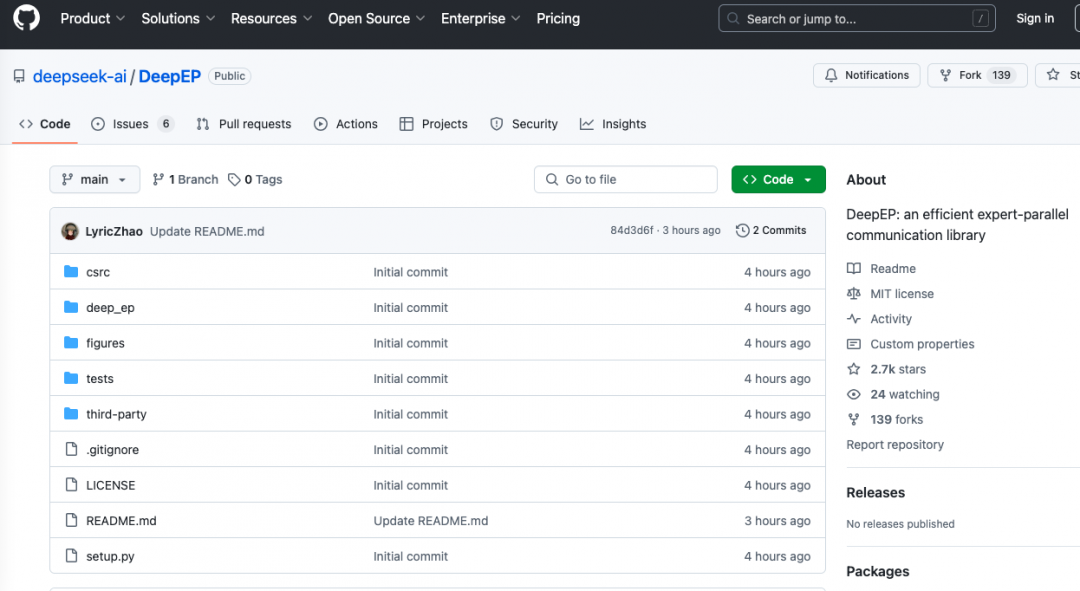Go to the Actions tab
The image size is (1080, 591).
tap(346, 124)
